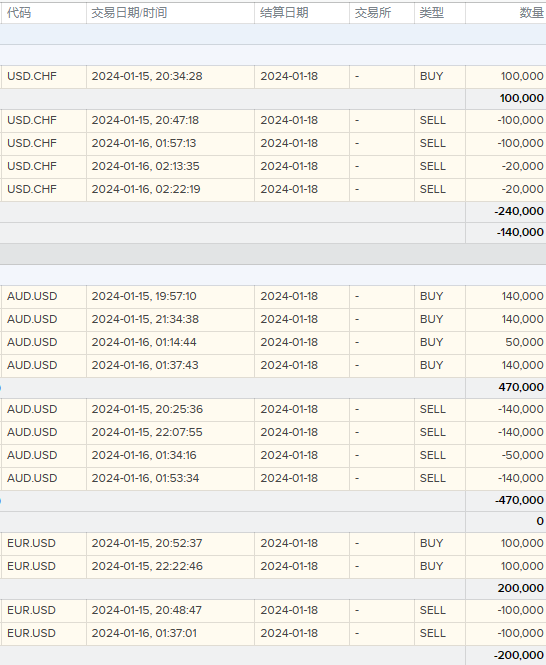This screenshot has width=546, height=665.
Task: Select the -470,000 AUD.USD sell subtotal
Action: [x=519, y=500]
